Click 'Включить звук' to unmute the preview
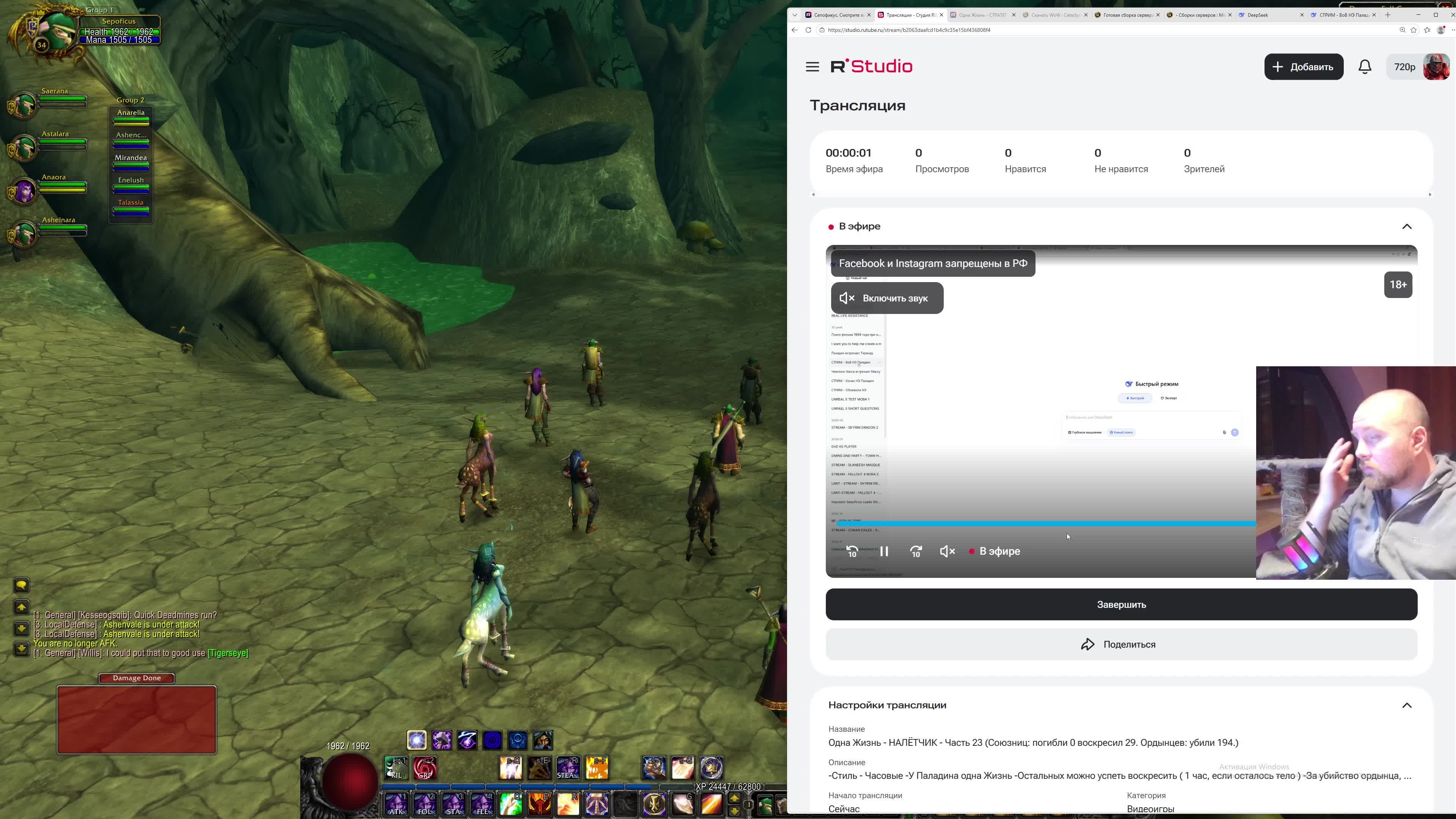 (x=887, y=298)
